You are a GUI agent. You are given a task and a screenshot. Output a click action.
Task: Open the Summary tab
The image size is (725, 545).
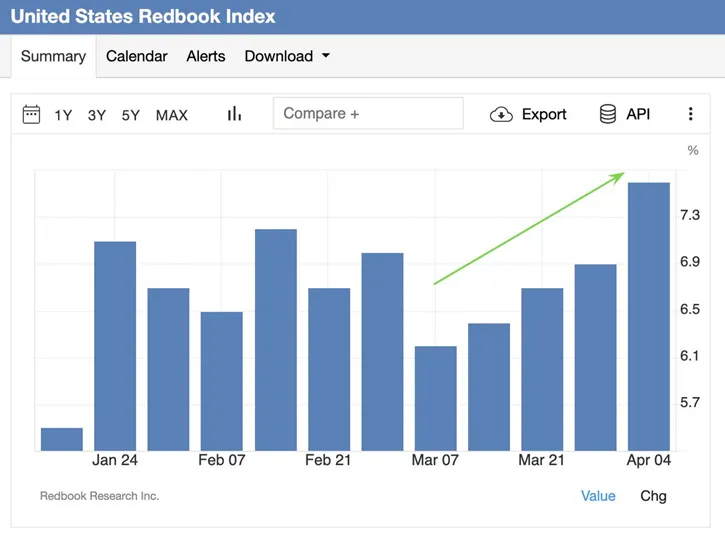point(54,56)
